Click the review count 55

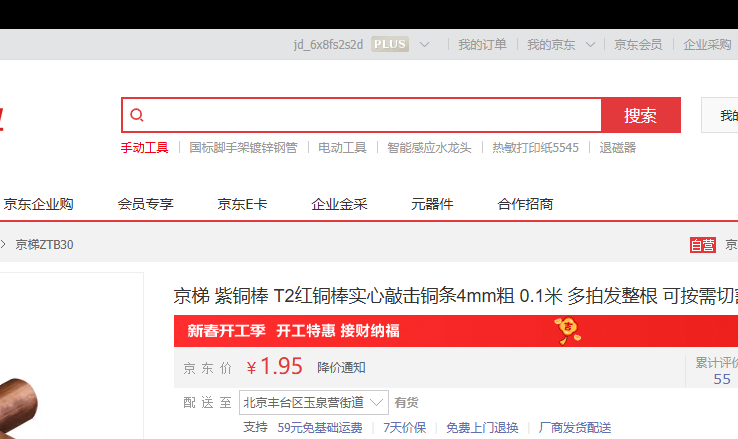722,379
